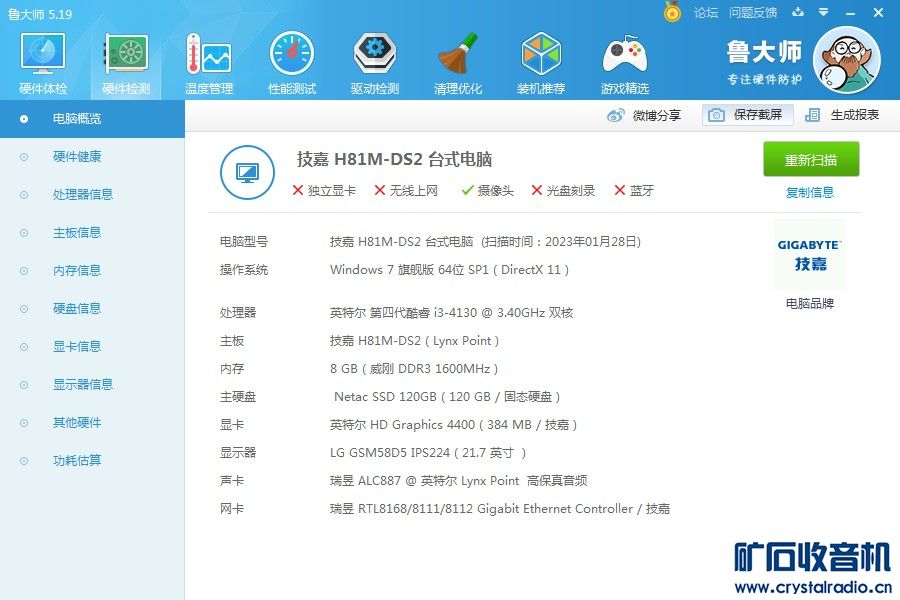Click the 蓝牙 status indicator
900x600 pixels.
(634, 191)
